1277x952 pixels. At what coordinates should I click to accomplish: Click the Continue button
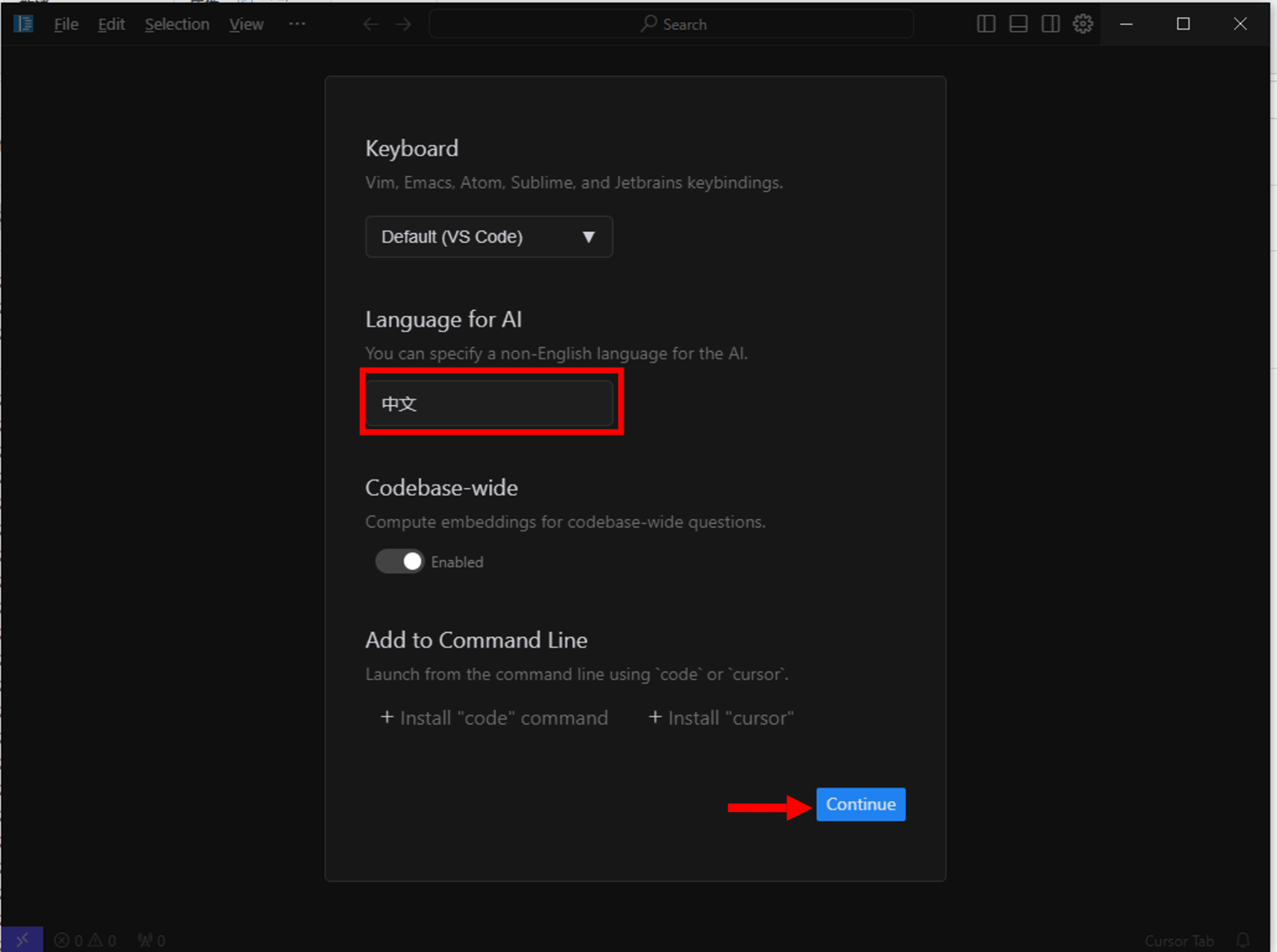click(860, 804)
